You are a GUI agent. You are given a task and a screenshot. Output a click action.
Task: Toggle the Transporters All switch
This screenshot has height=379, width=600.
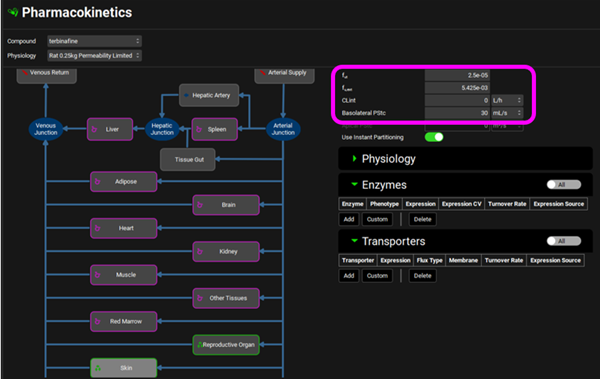[x=564, y=241]
